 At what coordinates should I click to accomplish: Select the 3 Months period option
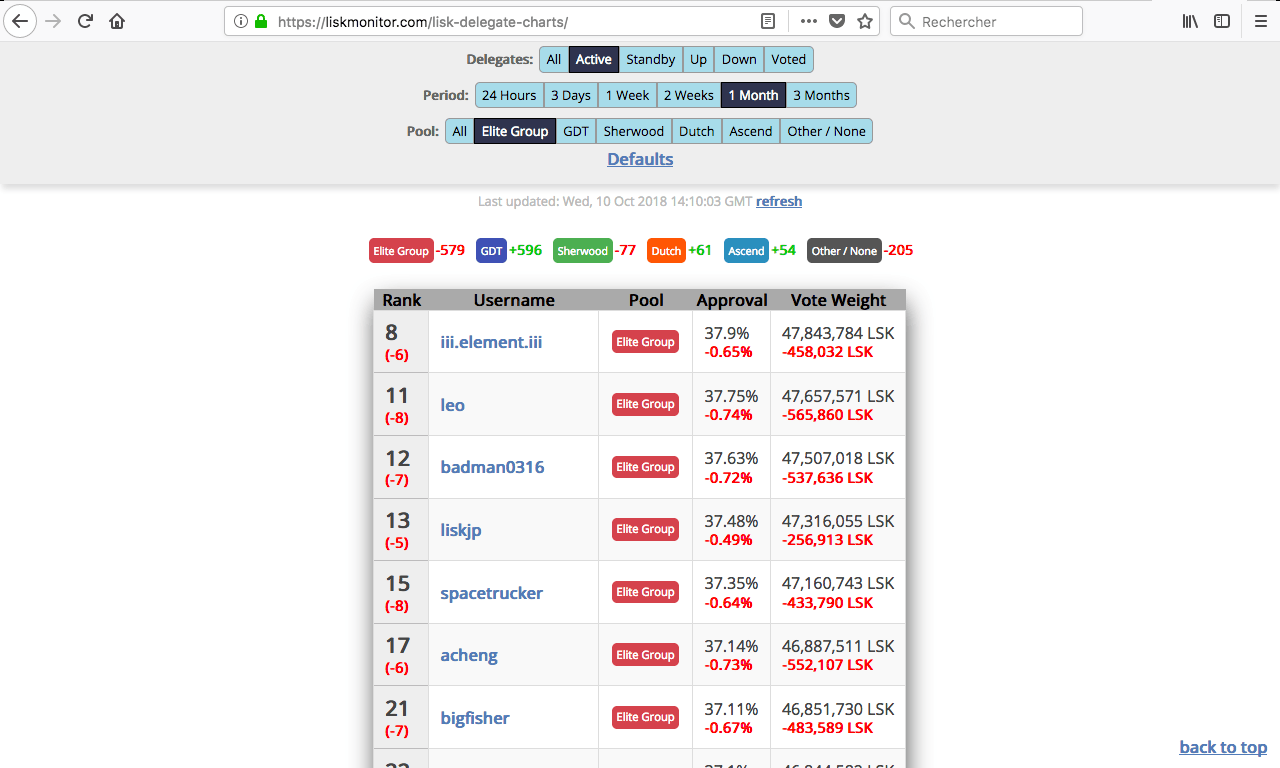(821, 96)
